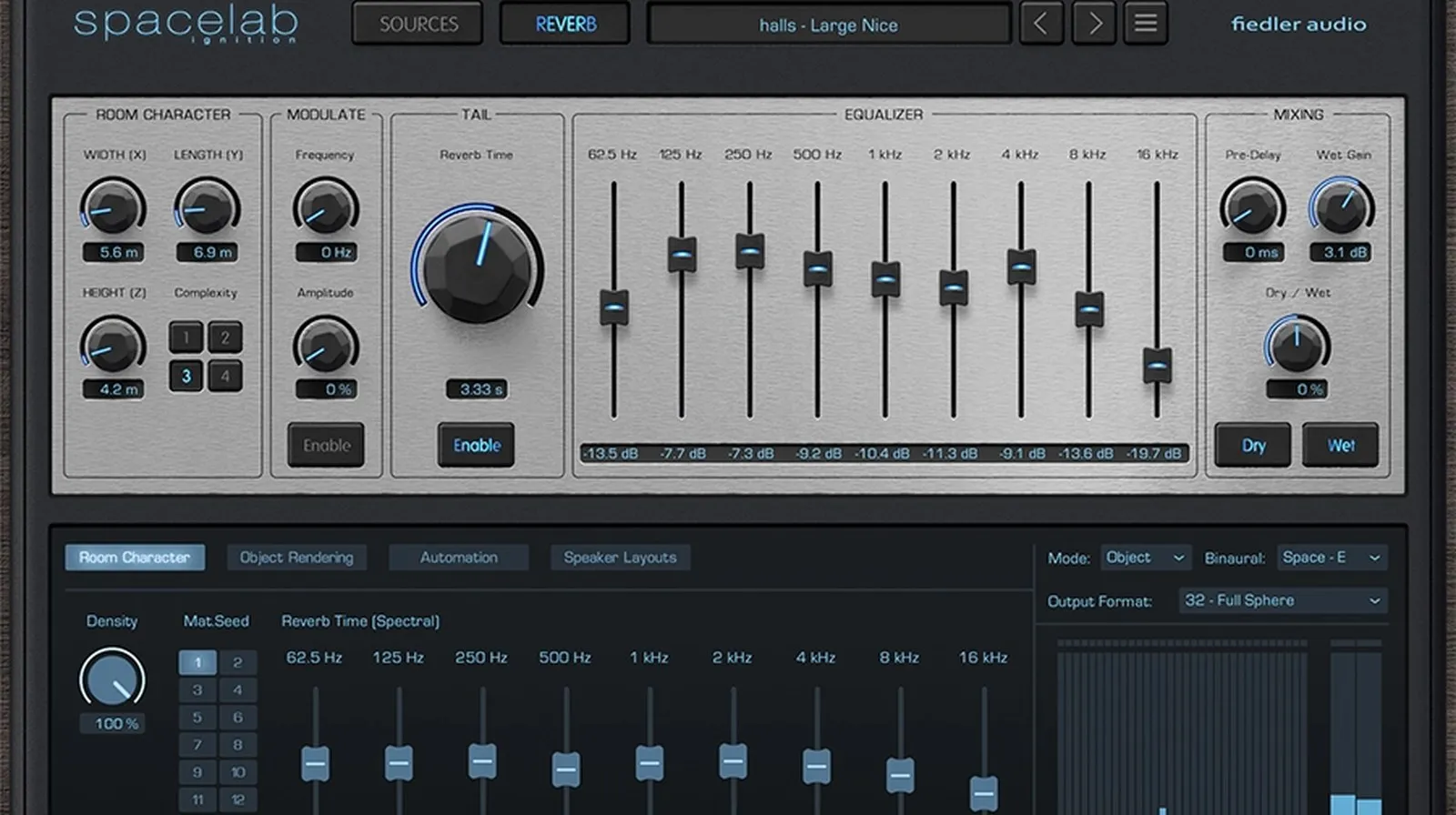Toggle the Tail Enable button
Screen dimensions: 1456x815
477,445
